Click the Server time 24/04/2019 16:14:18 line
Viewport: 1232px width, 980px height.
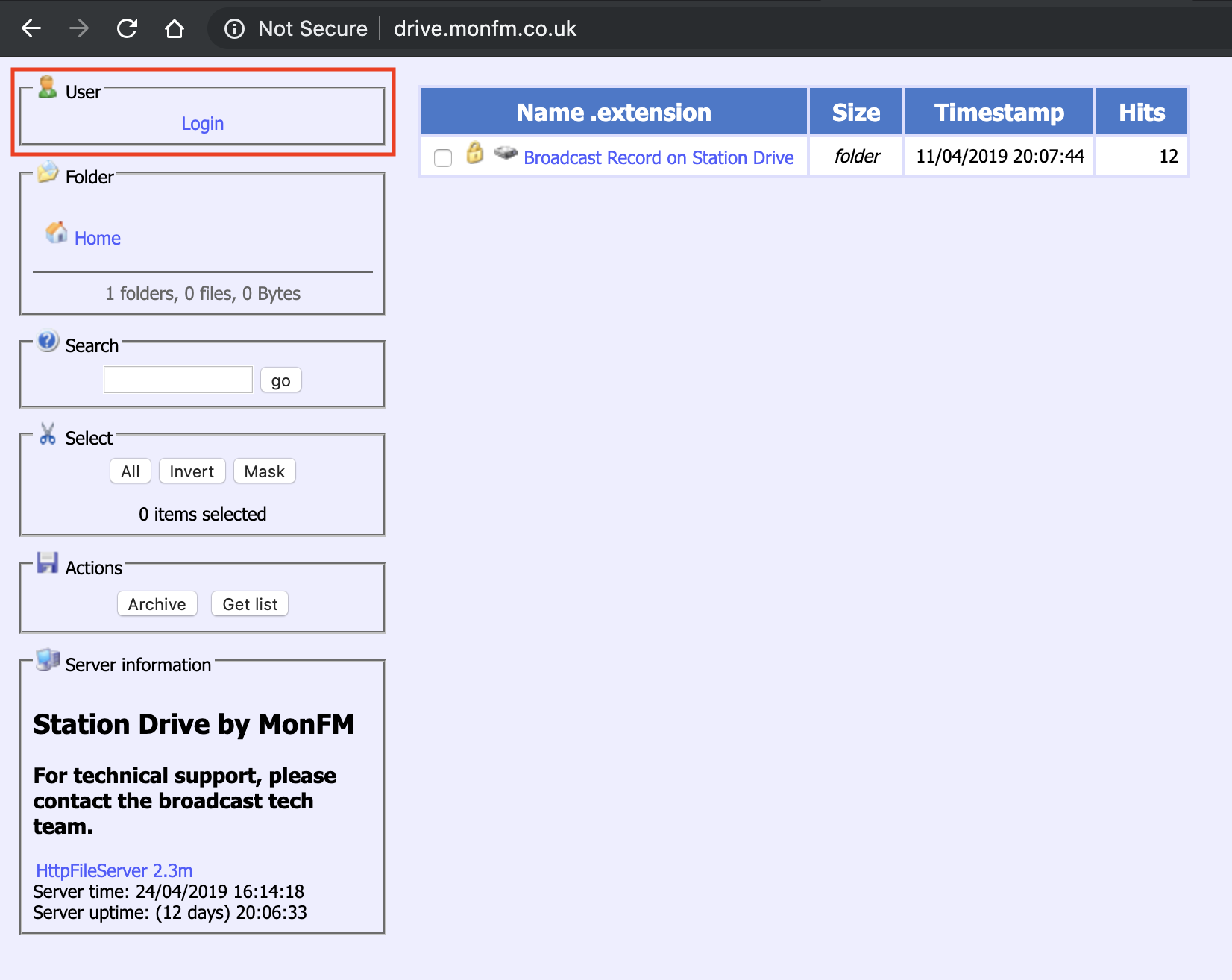pyautogui.click(x=169, y=891)
